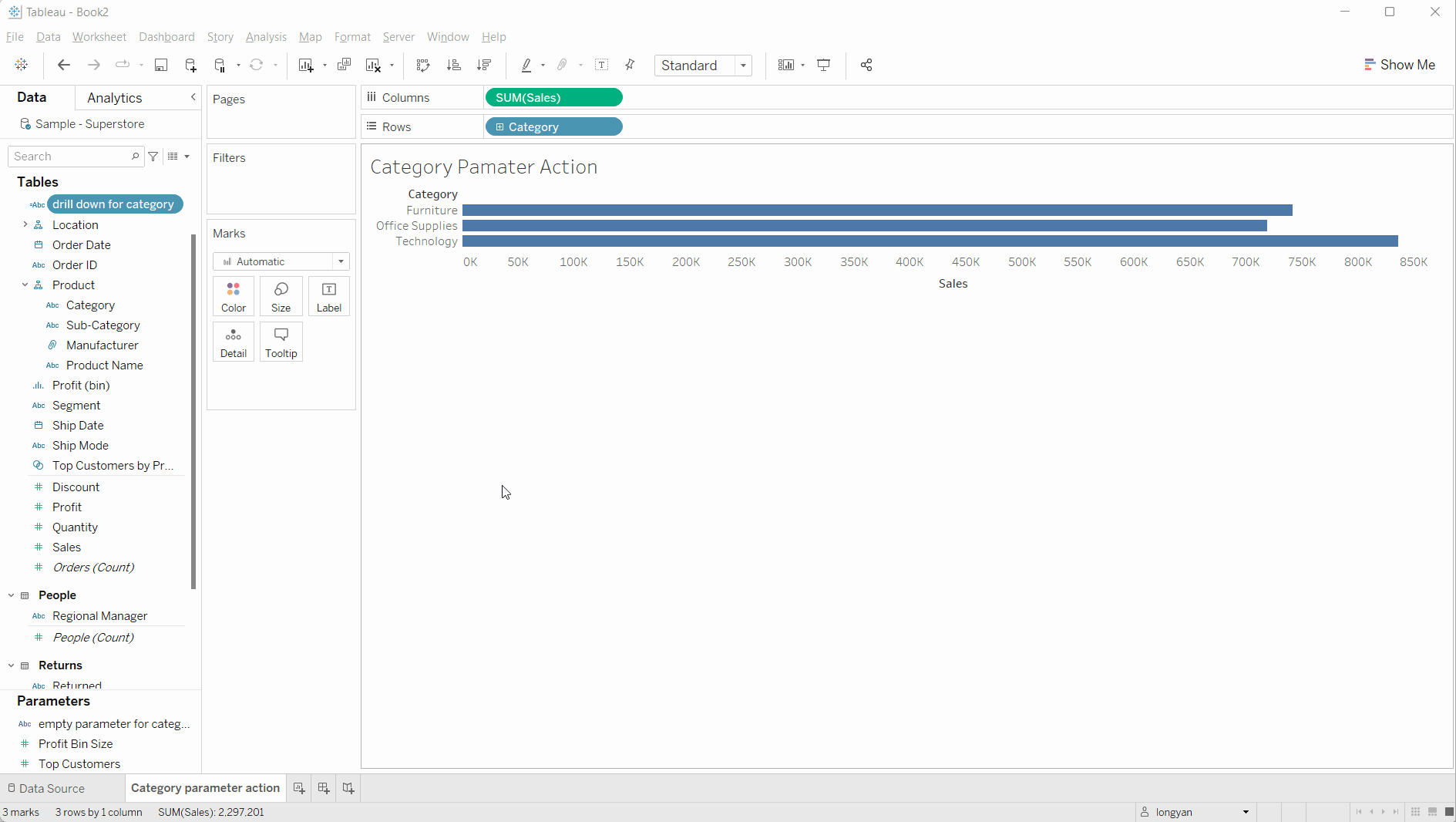Toggle Presentation Mode icon

[x=824, y=65]
